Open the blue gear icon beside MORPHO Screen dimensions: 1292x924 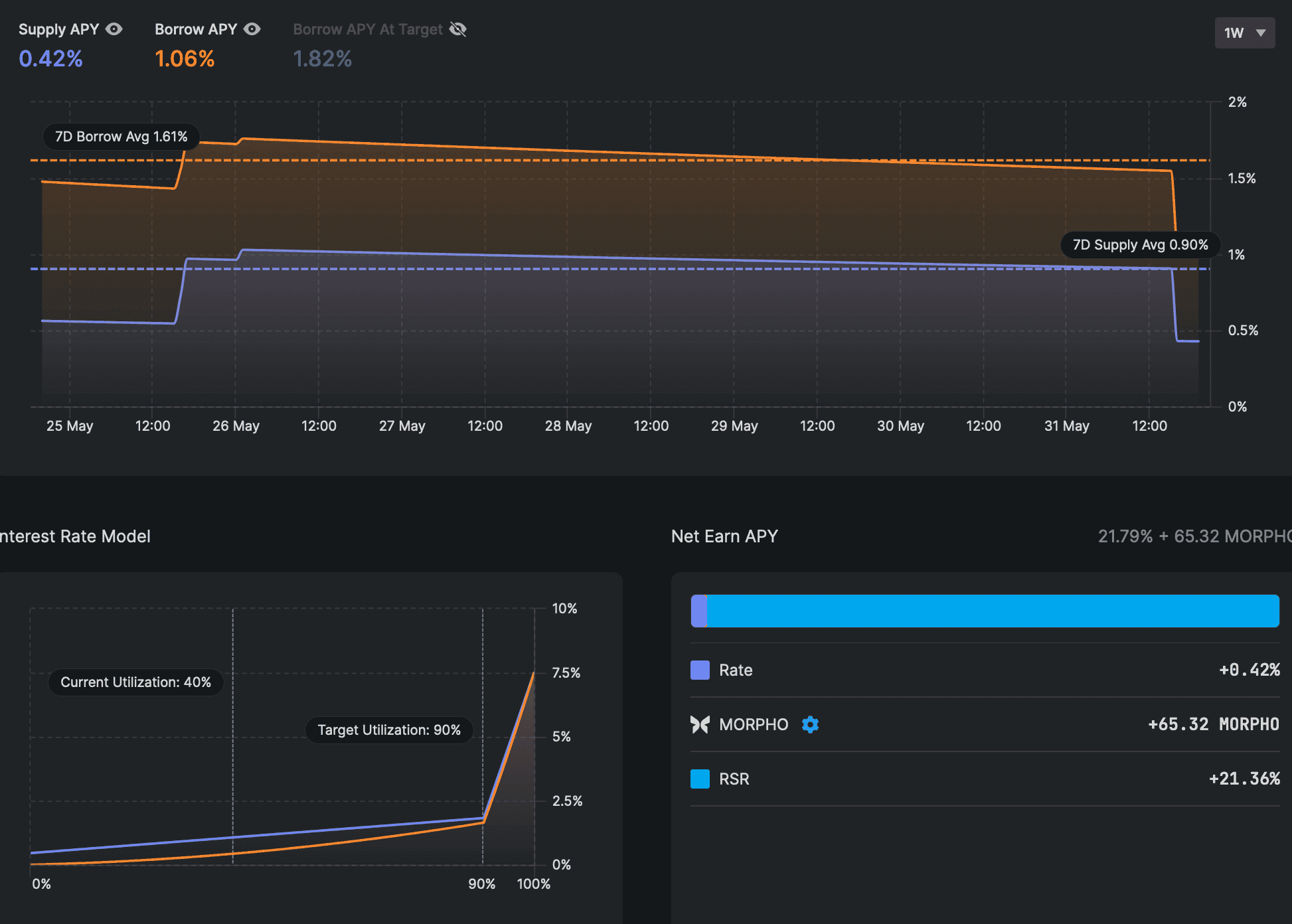[810, 724]
